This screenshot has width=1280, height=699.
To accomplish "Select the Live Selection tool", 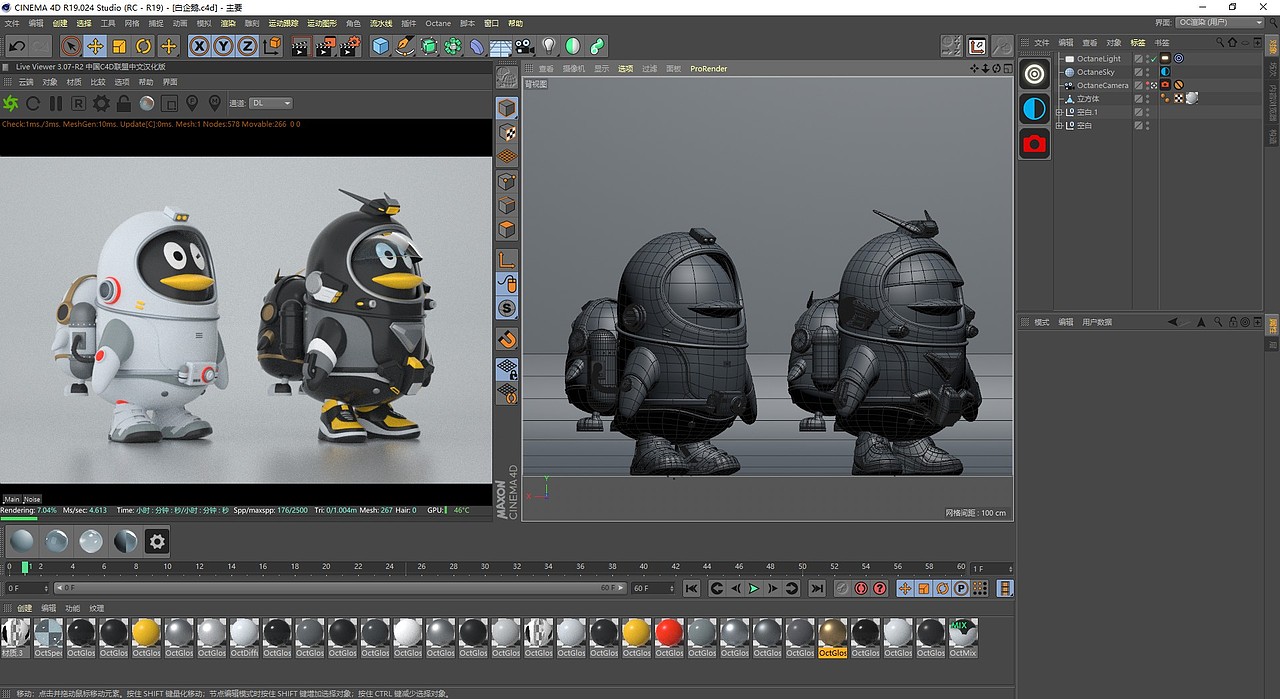I will coord(70,45).
